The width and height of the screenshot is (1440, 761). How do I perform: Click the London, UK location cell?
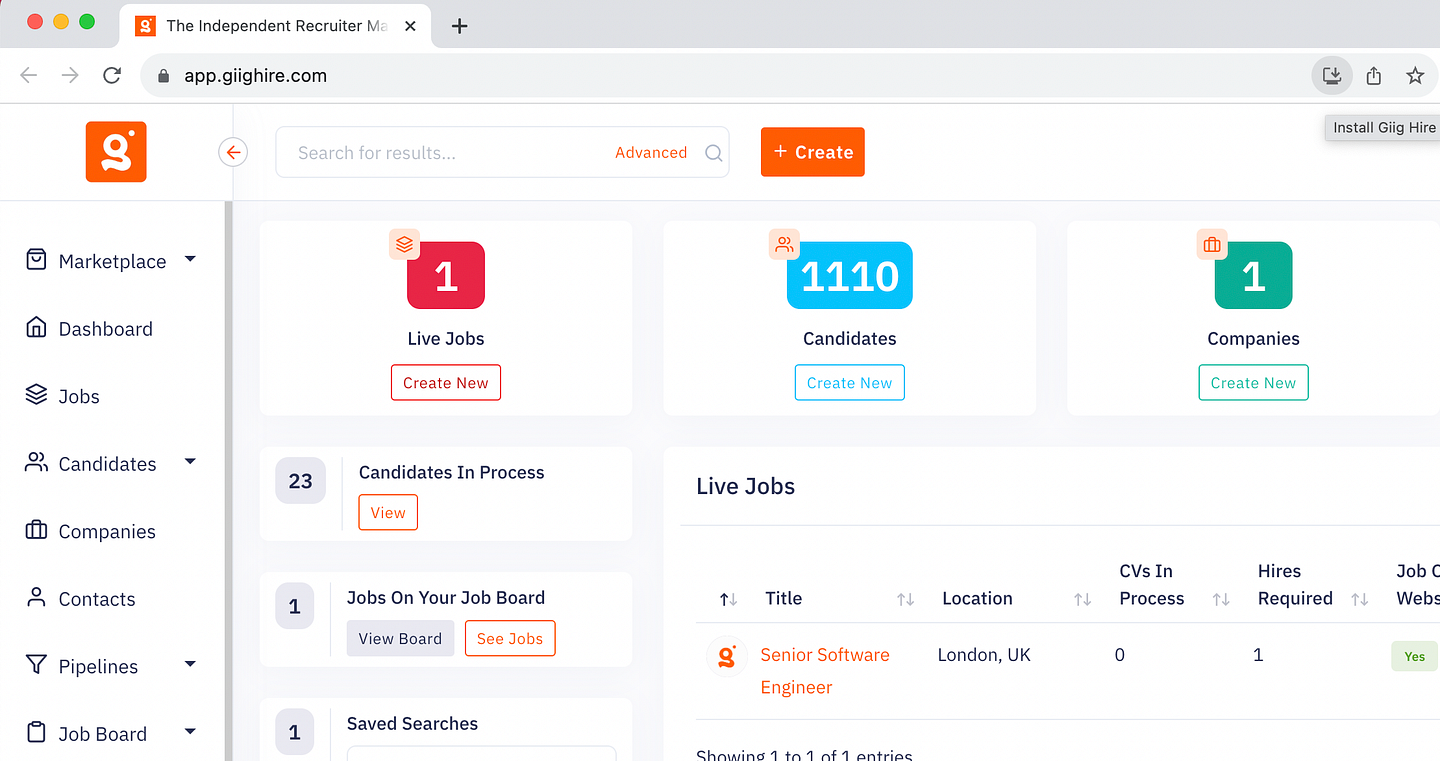pos(984,655)
